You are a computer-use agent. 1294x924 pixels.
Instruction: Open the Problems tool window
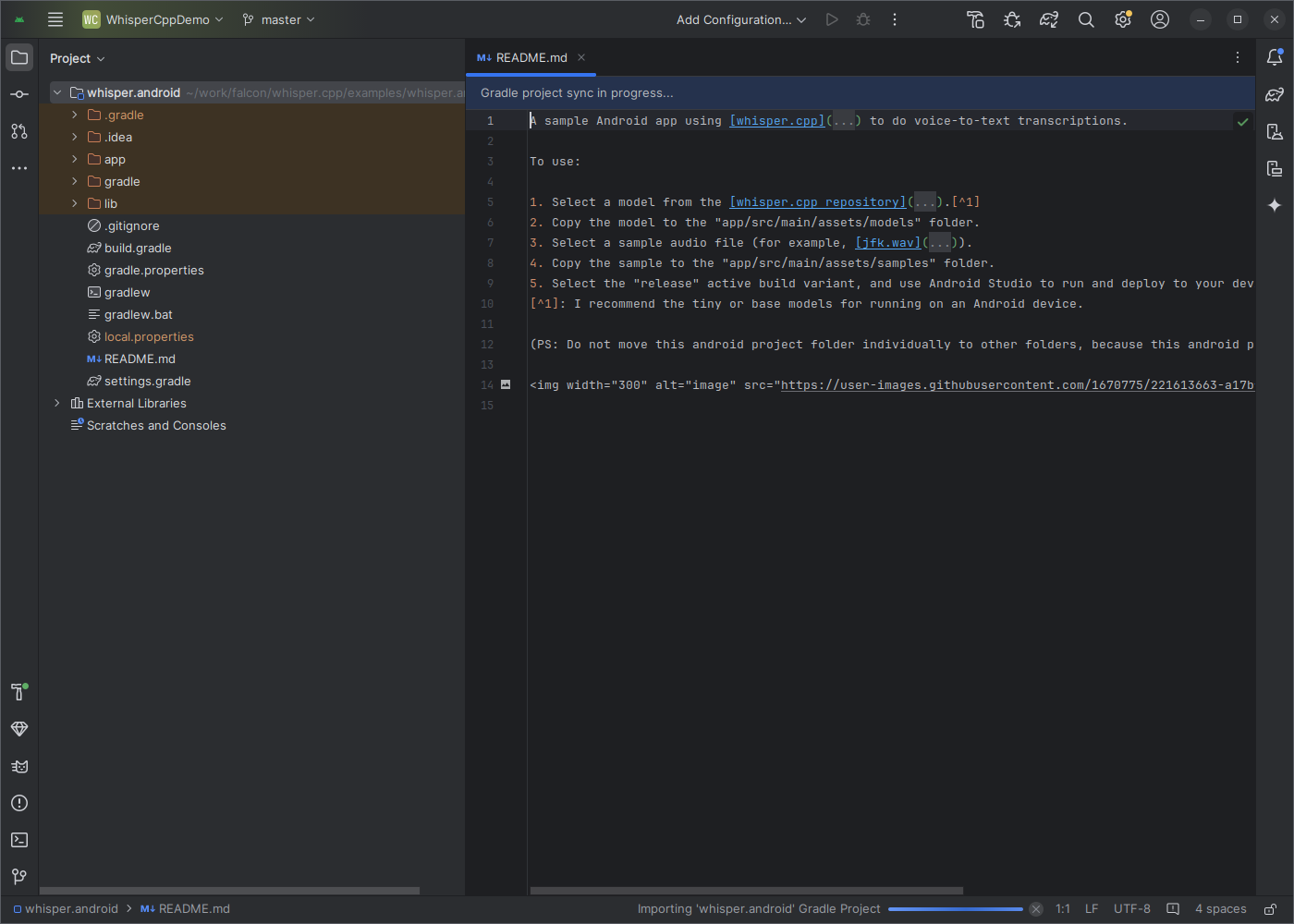(x=19, y=803)
